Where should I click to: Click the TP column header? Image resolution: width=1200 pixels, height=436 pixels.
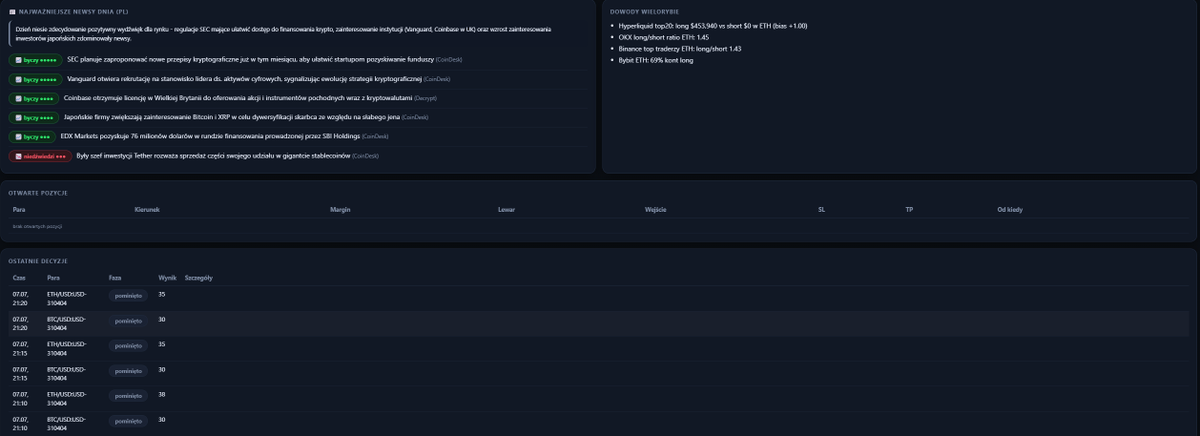point(909,210)
